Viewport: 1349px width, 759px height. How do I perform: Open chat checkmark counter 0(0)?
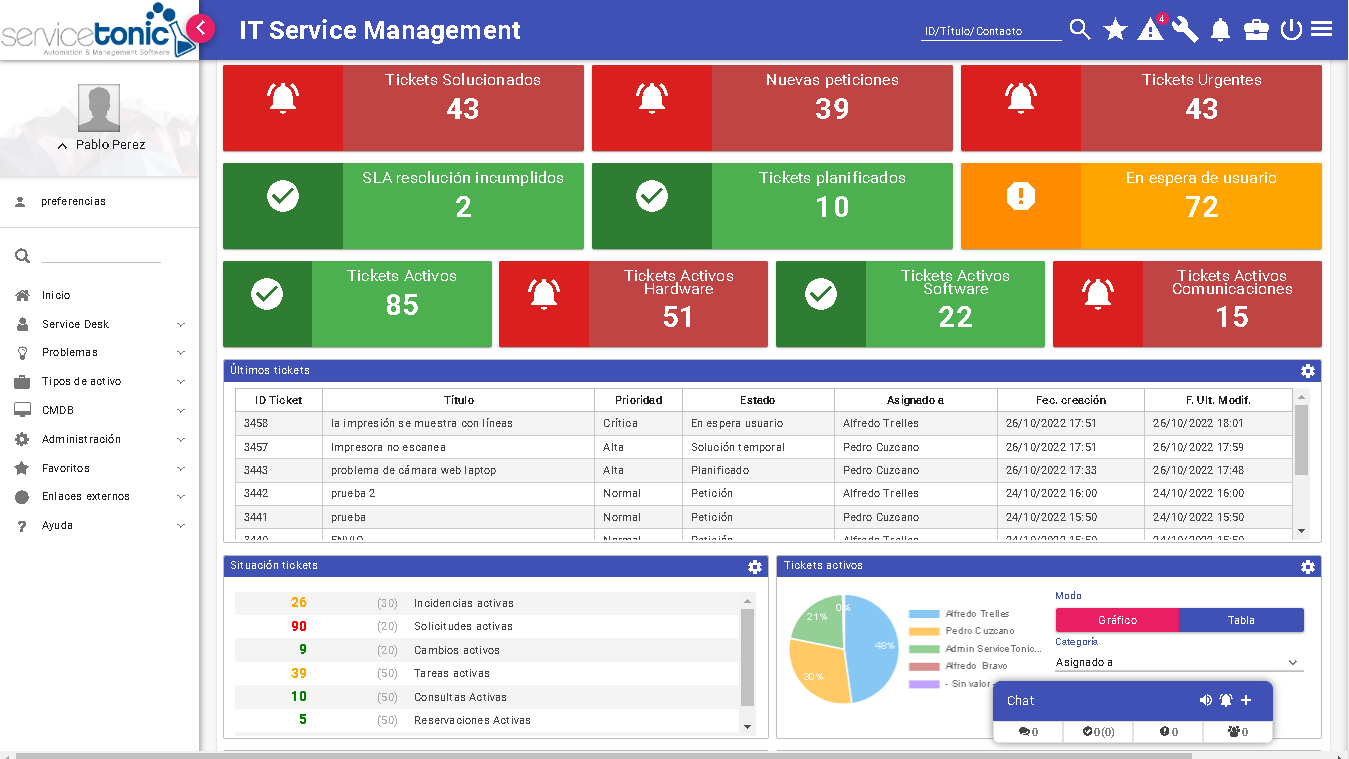pyautogui.click(x=1098, y=732)
